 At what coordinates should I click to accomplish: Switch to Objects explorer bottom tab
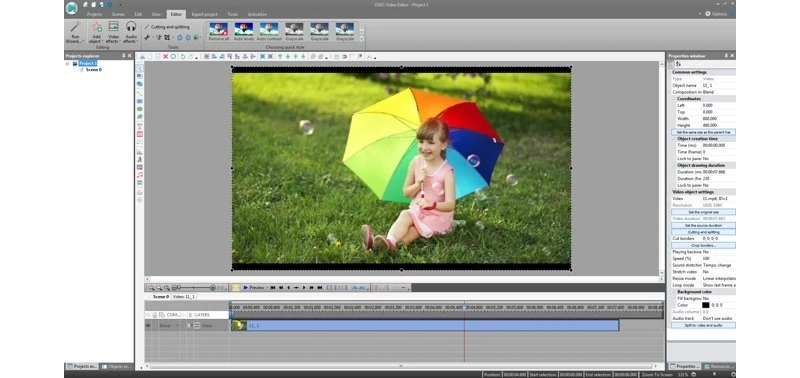[x=116, y=366]
